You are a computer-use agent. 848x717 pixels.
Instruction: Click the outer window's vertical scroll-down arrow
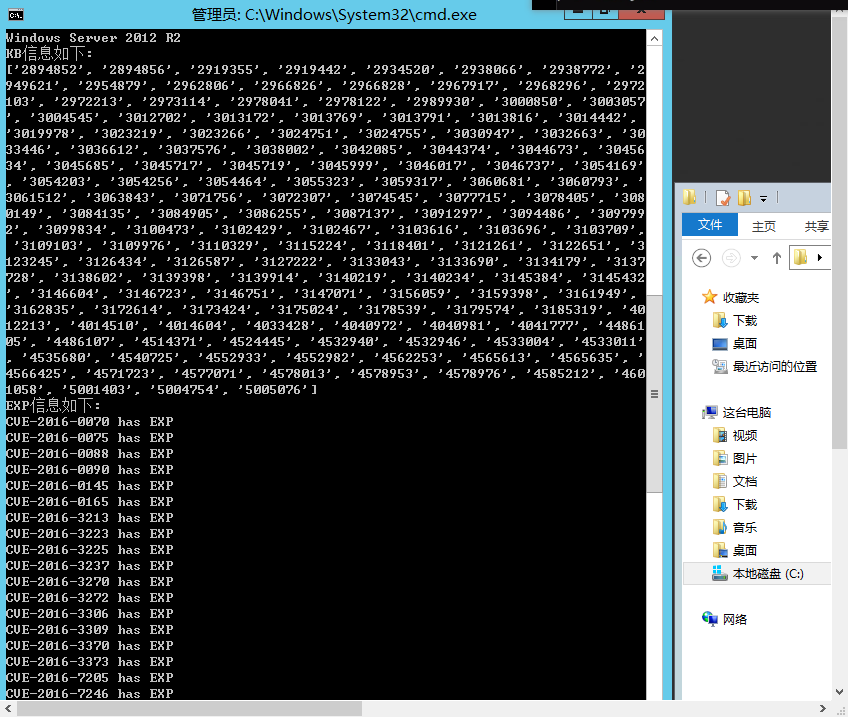[839, 692]
